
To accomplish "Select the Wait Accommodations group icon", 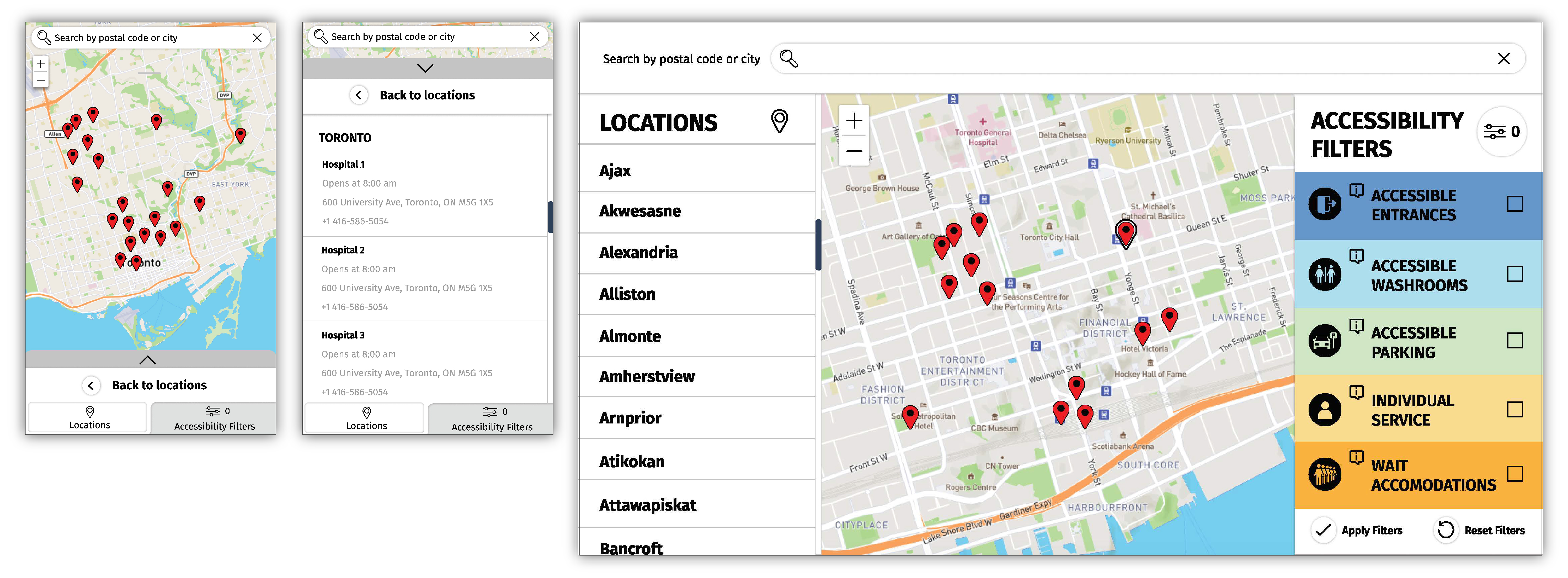I will (x=1325, y=474).
